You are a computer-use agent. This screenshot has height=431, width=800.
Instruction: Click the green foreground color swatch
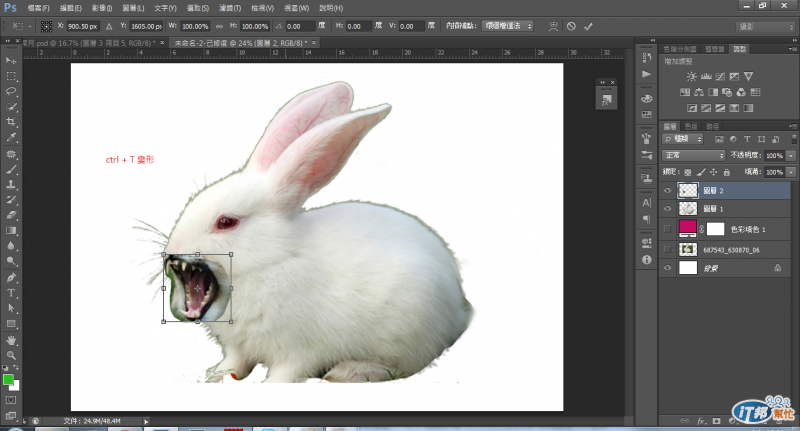coord(8,380)
